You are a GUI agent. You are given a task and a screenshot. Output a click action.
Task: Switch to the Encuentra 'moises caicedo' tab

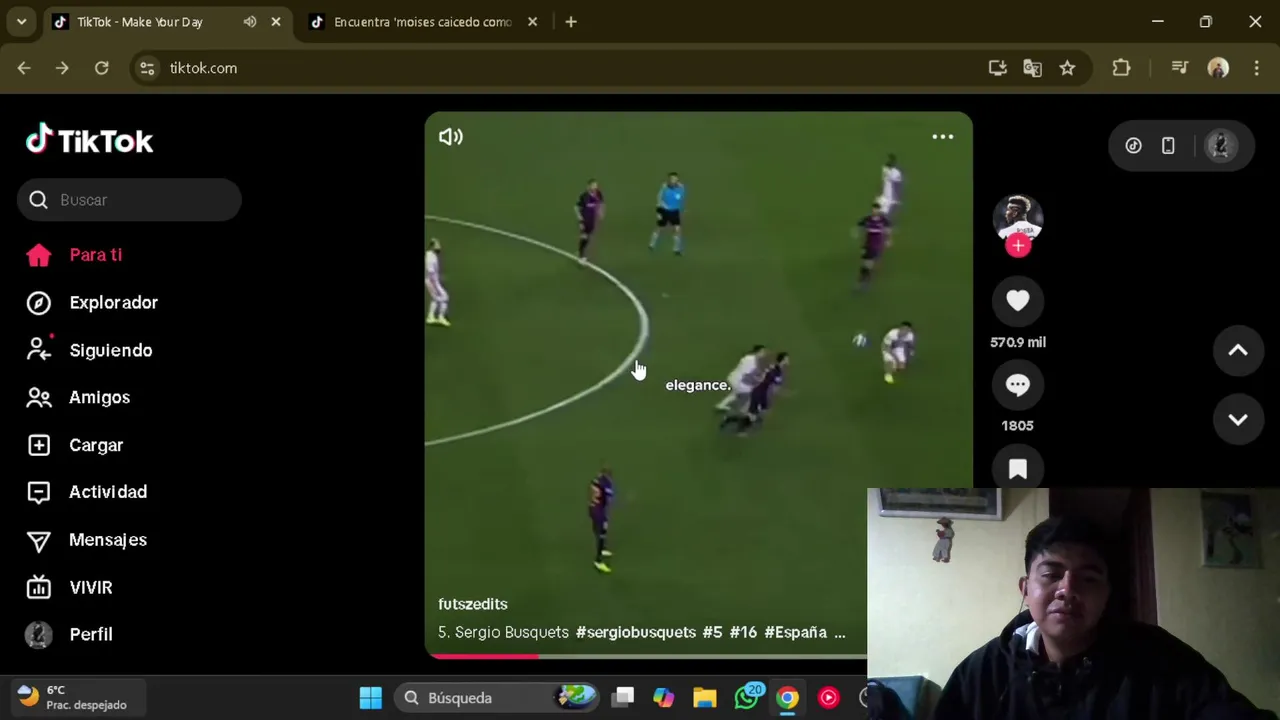pos(422,22)
